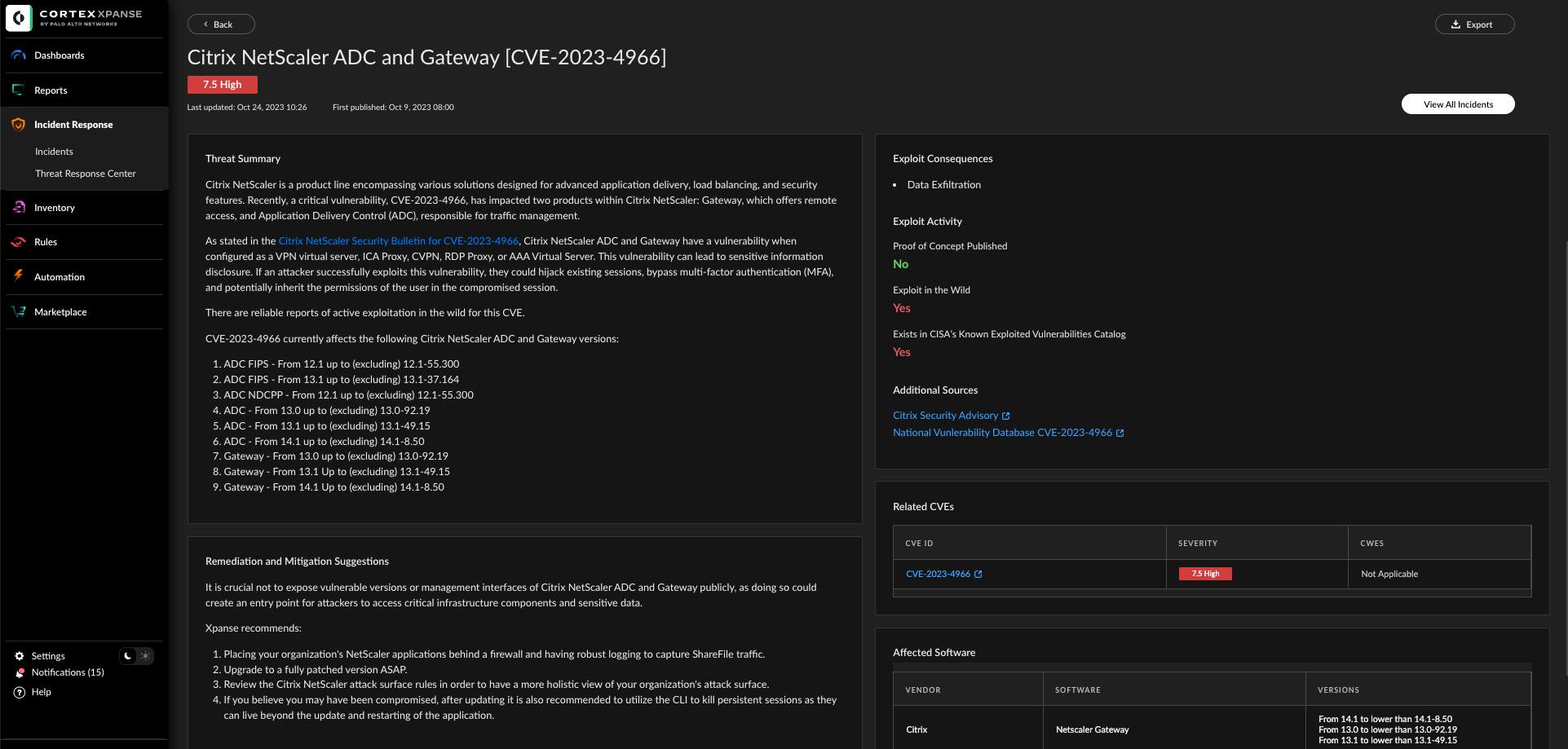Viewport: 1568px width, 749px height.
Task: Click the 'Netscaler Gateway' software cell
Action: pyautogui.click(x=1092, y=730)
